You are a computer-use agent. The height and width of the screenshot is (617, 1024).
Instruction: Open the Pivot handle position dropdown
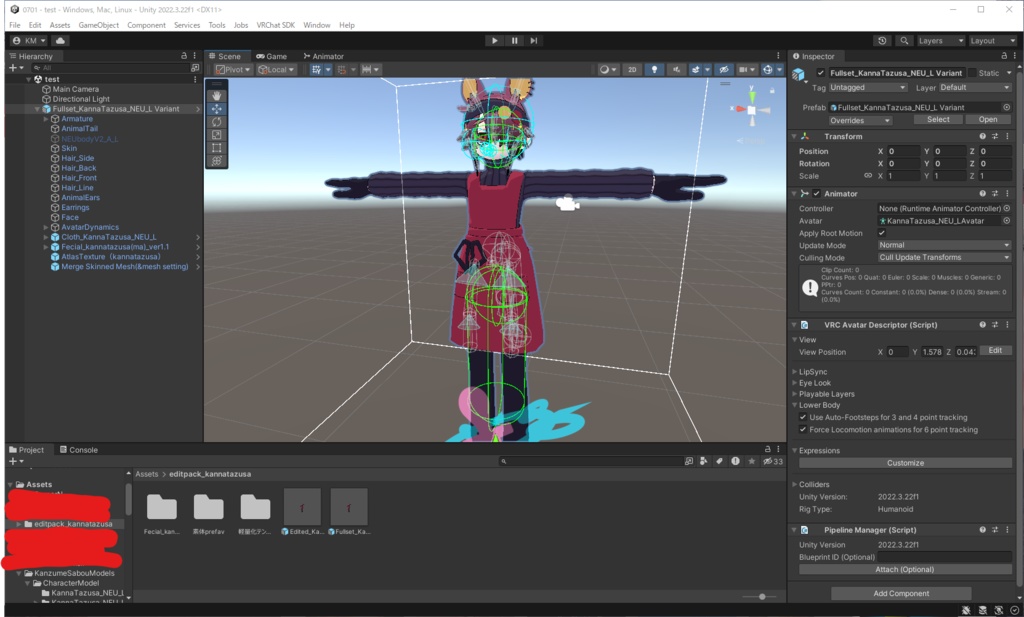coord(233,69)
